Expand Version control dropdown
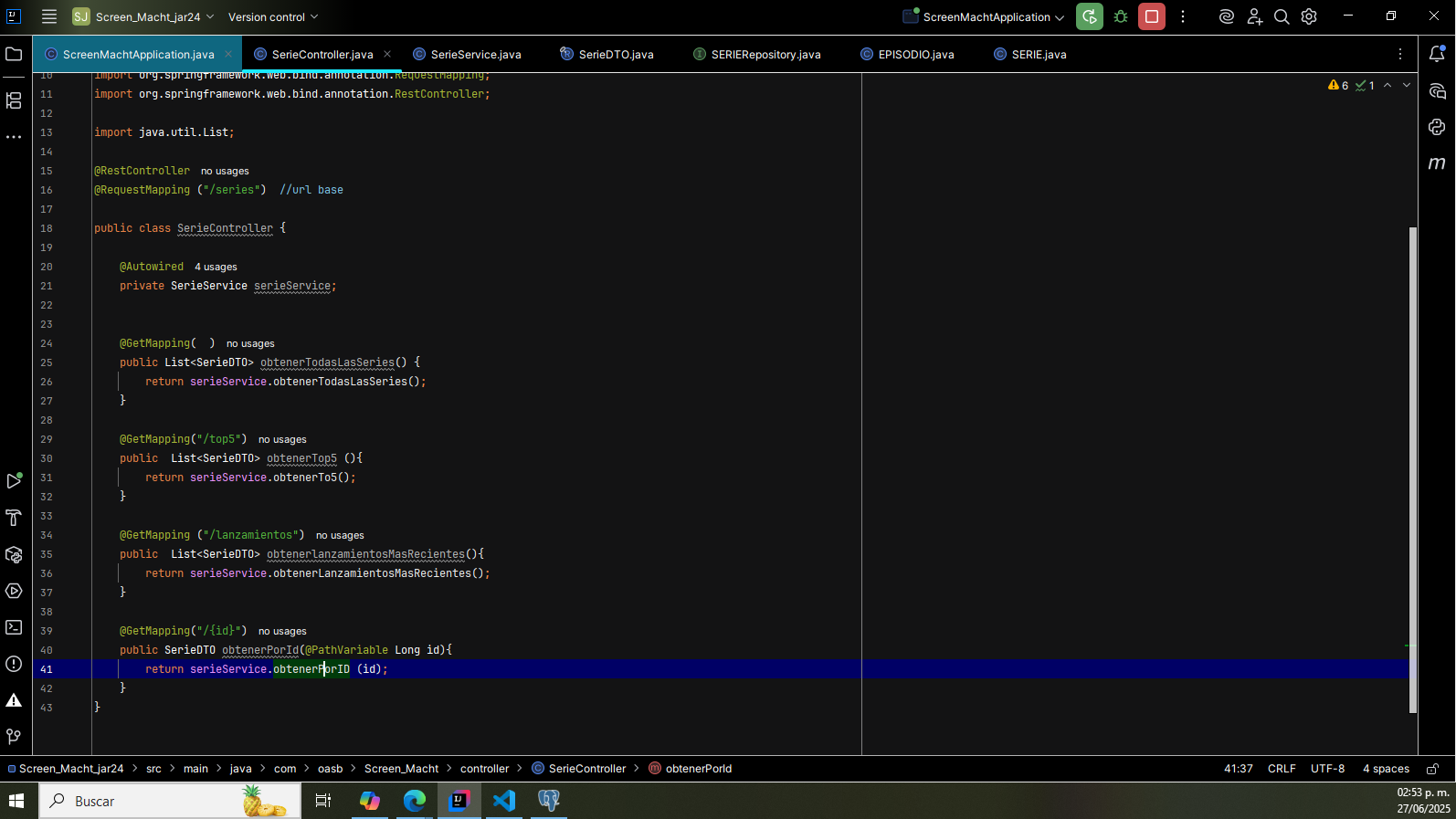The image size is (1456, 819). click(x=273, y=16)
